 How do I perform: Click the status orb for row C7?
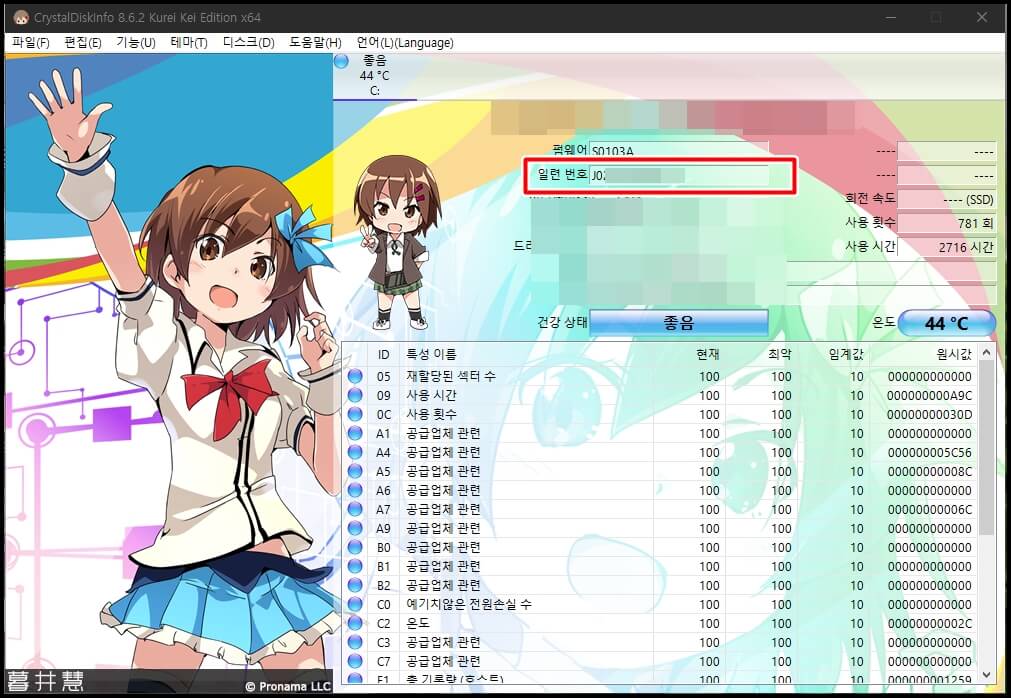coord(355,661)
